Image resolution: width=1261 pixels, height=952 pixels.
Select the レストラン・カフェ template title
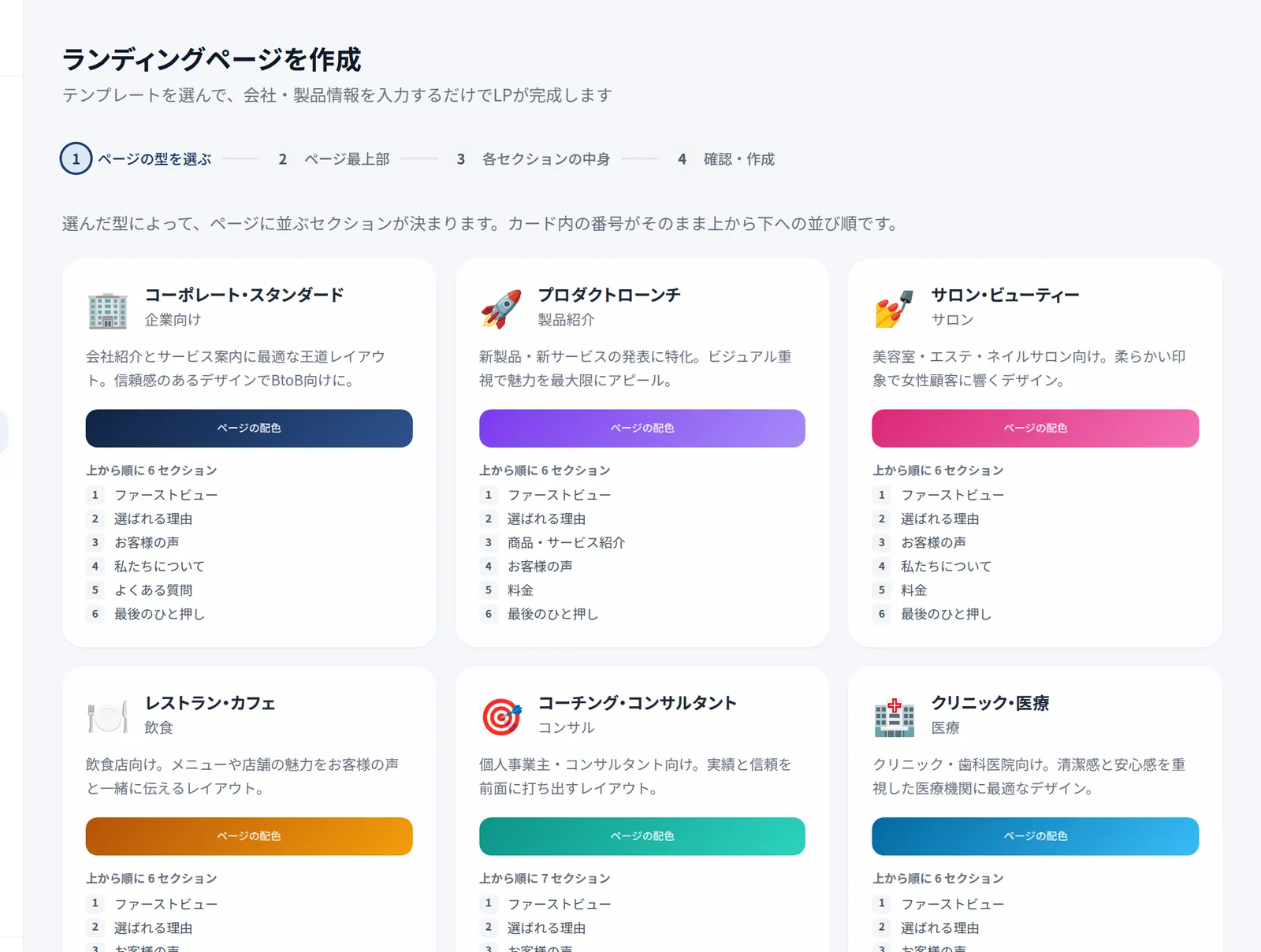pyautogui.click(x=210, y=704)
